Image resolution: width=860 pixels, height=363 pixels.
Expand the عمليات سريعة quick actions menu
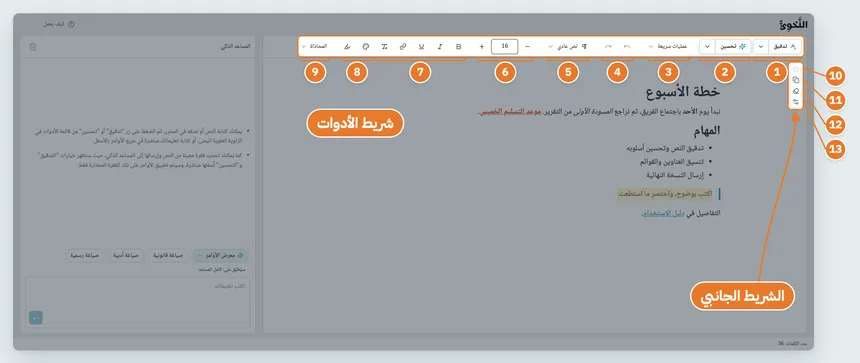click(668, 47)
